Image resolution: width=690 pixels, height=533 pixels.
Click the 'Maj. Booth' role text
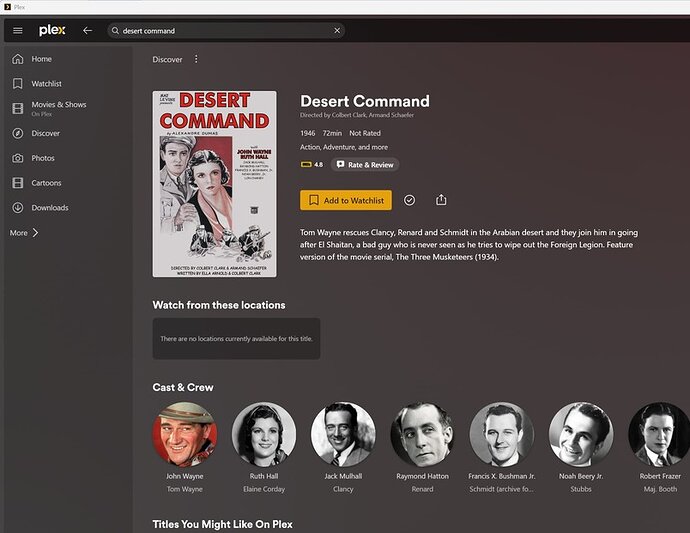(660, 489)
